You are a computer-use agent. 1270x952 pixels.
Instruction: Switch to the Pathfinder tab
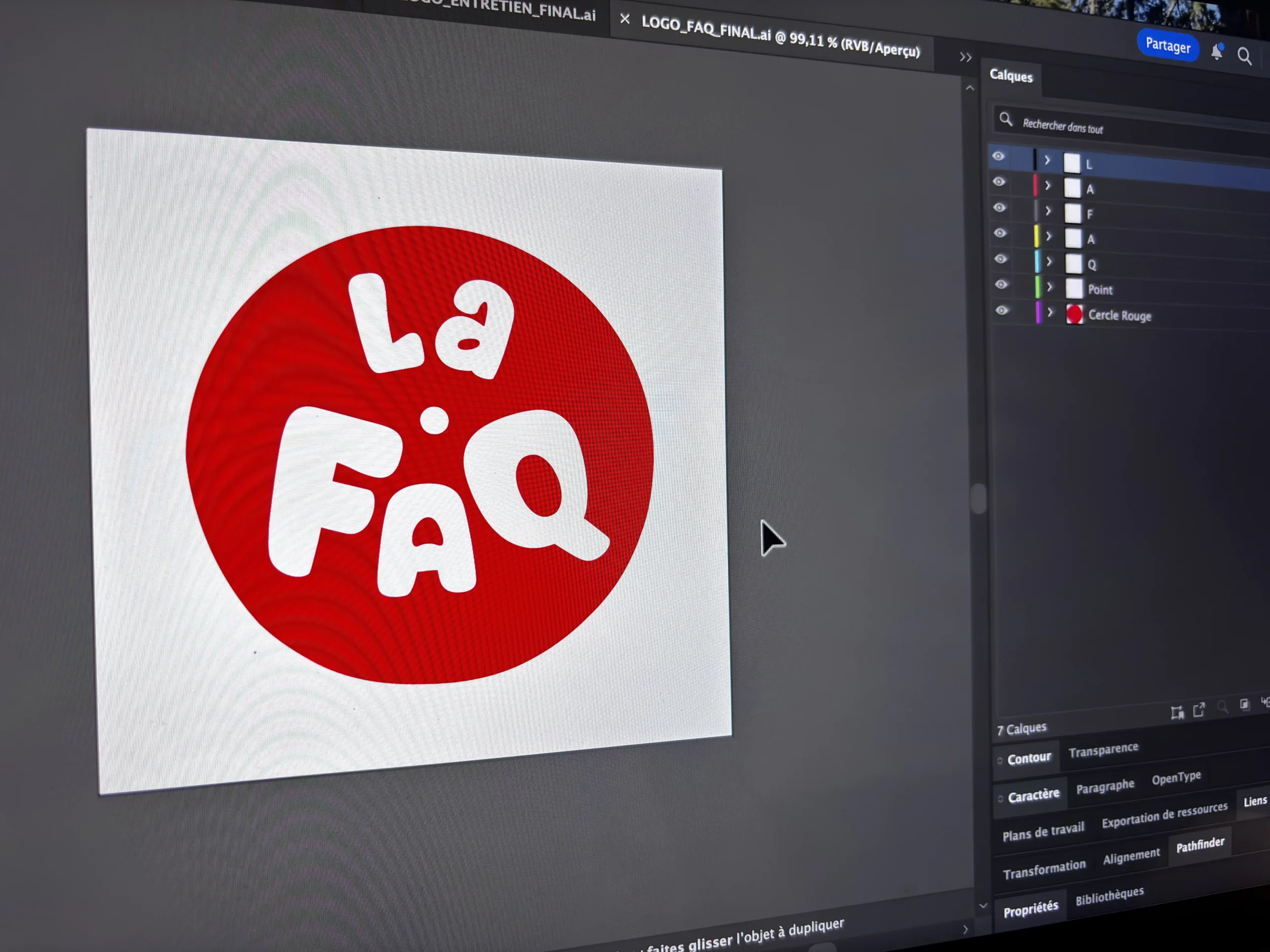pos(1200,845)
